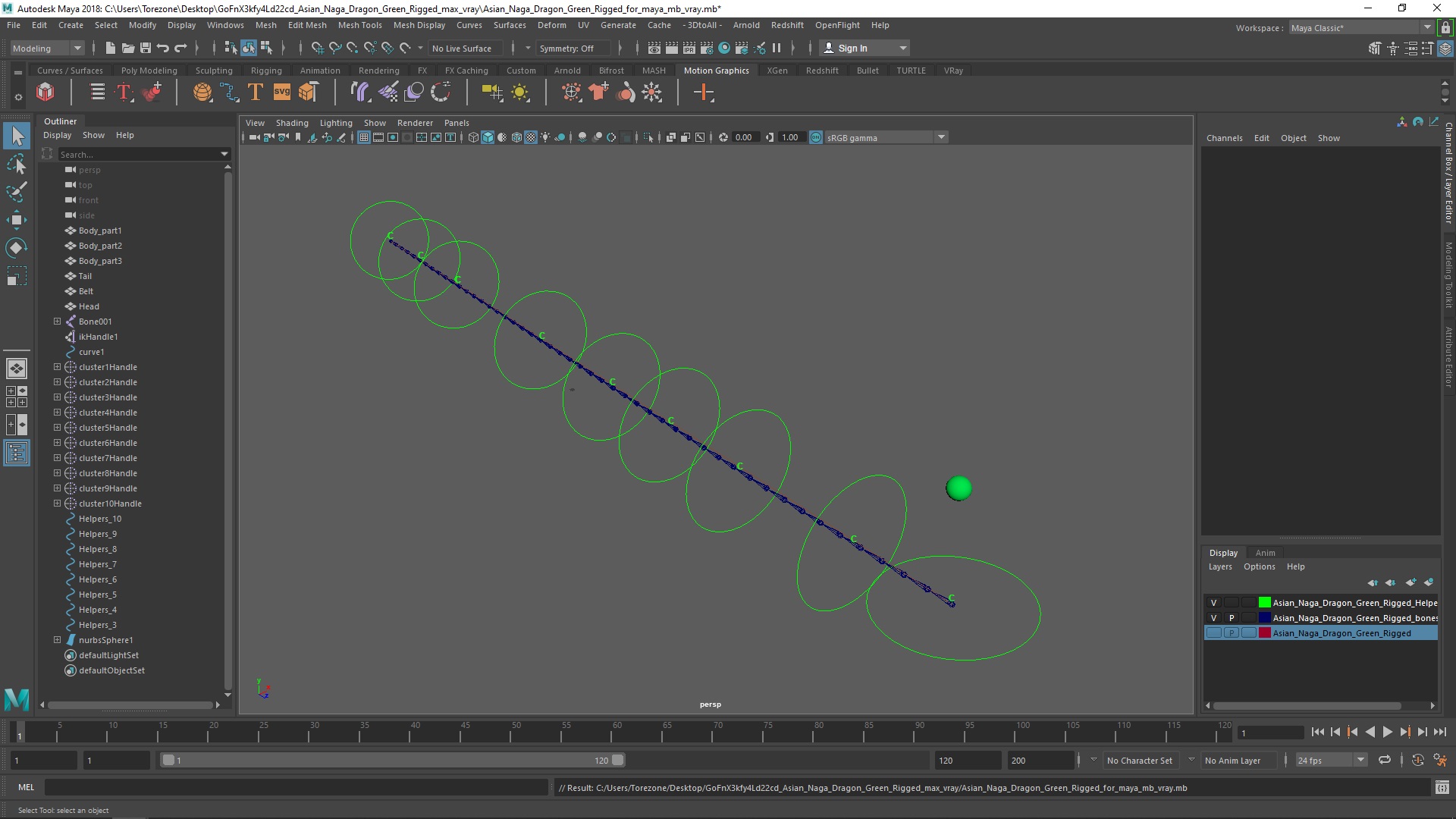Click the create new layer icon

1410,582
